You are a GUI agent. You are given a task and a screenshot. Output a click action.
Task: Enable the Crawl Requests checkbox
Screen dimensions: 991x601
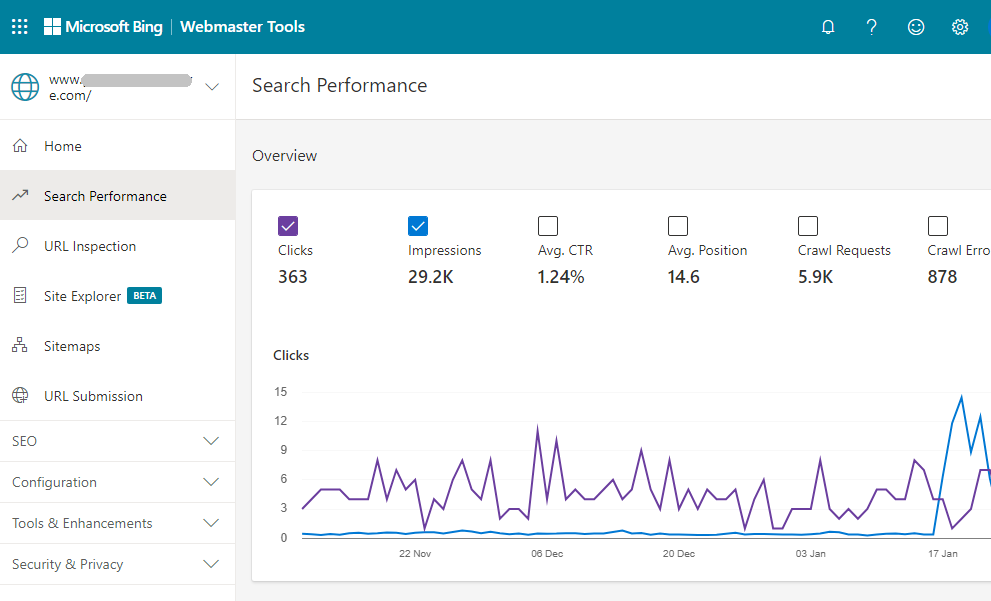808,226
